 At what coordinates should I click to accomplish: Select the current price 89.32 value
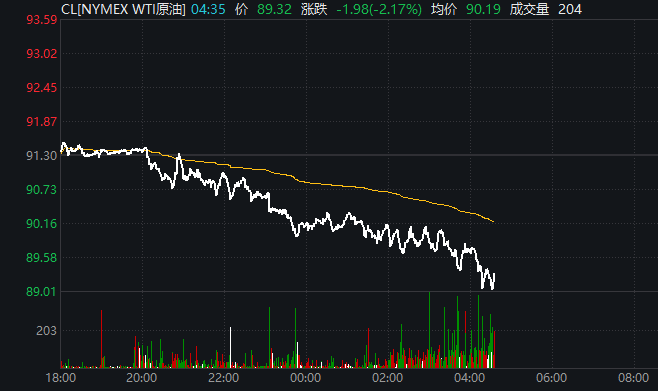274,9
